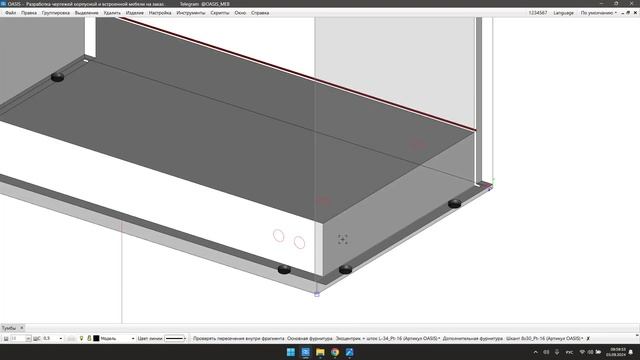Click the black layer color swatch

(96, 338)
